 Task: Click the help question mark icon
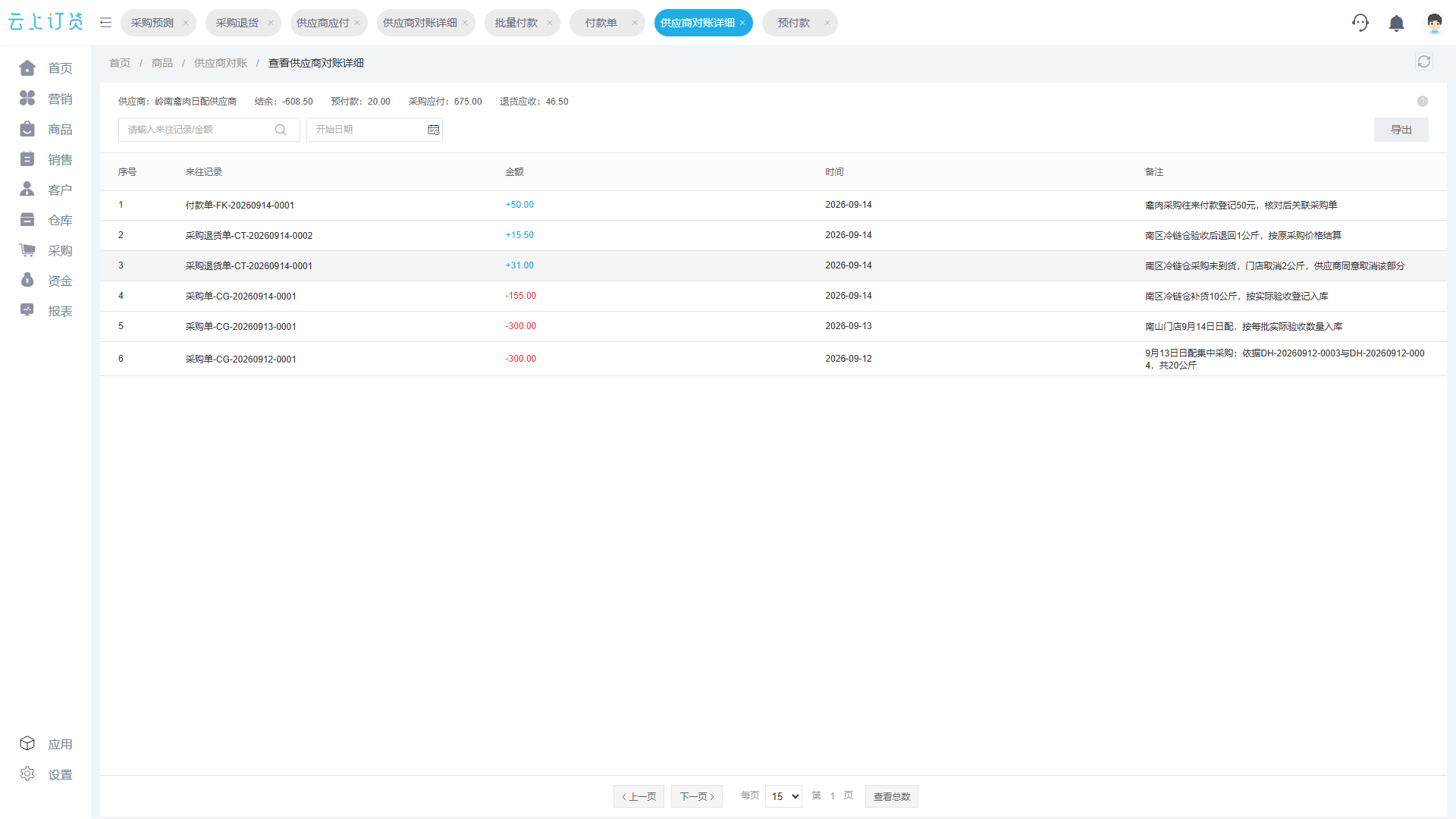tap(1423, 102)
